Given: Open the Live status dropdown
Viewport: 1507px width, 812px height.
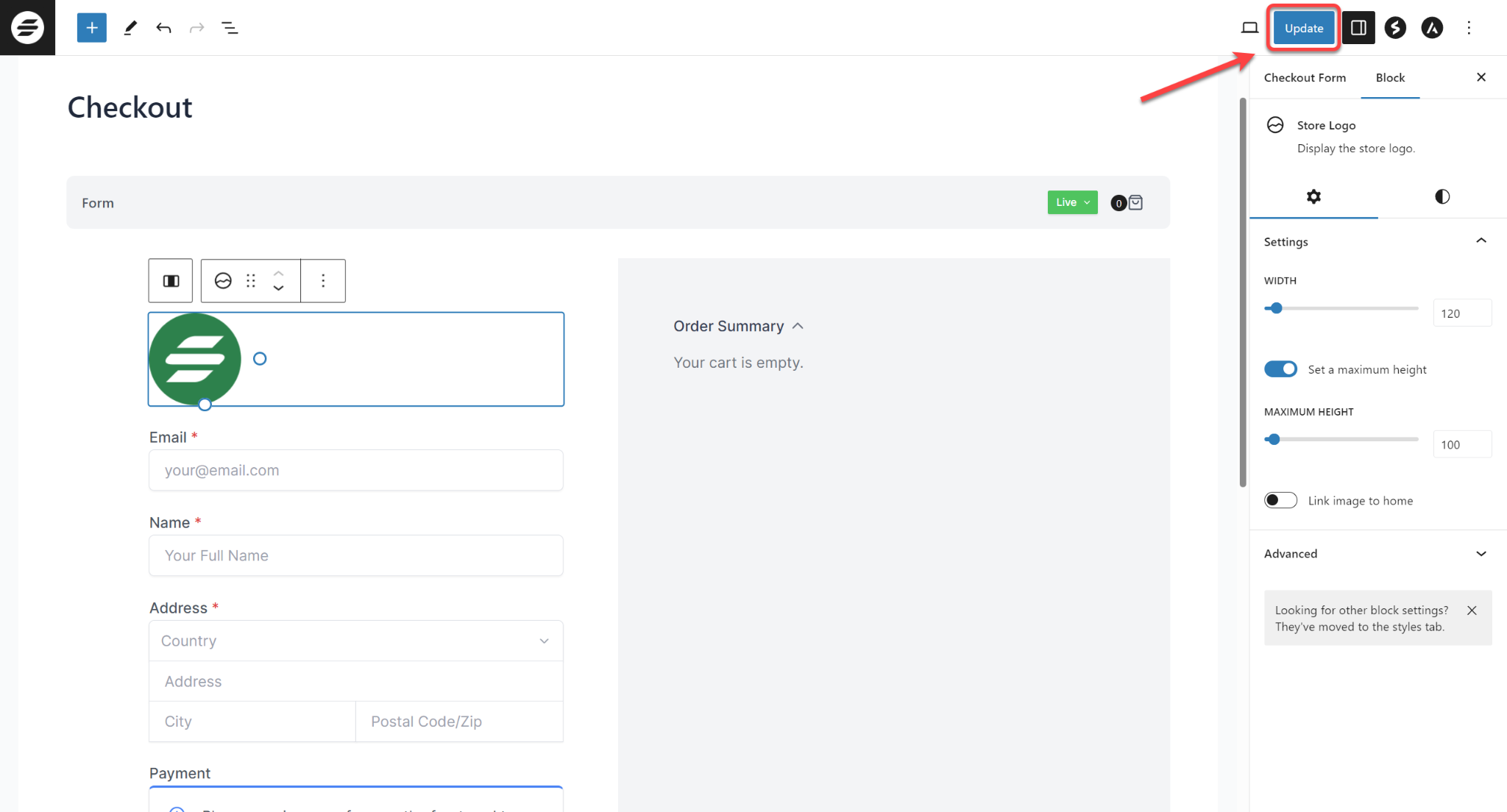Looking at the screenshot, I should pos(1071,202).
